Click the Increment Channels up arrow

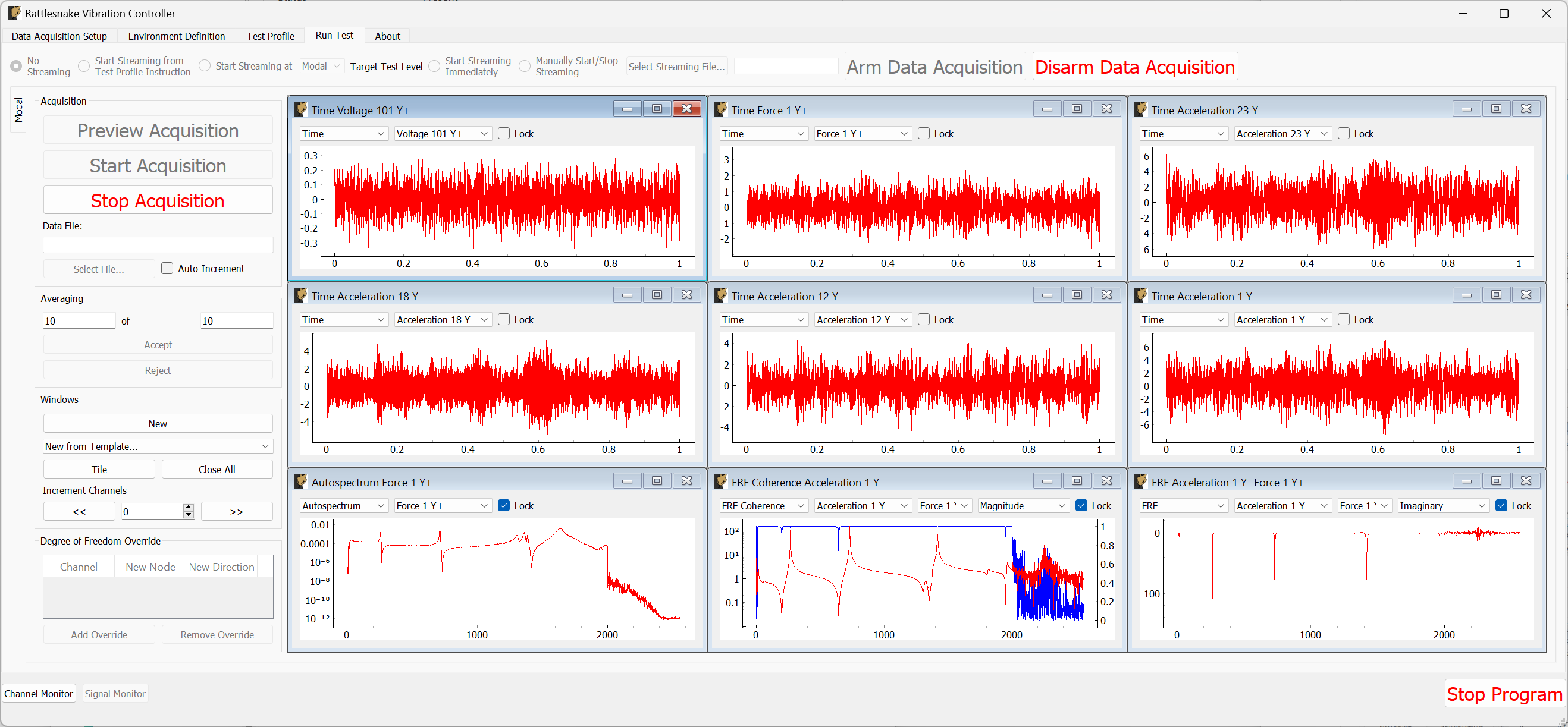pos(189,508)
